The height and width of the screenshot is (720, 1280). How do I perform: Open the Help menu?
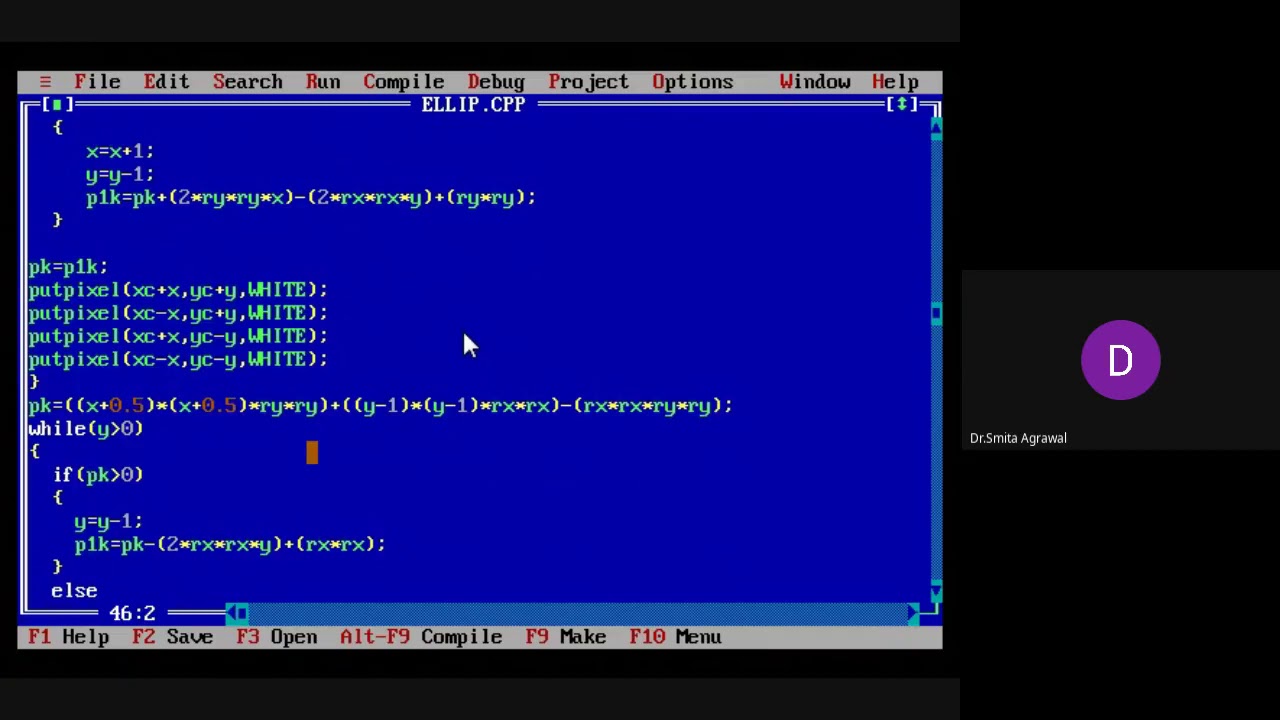pos(895,82)
